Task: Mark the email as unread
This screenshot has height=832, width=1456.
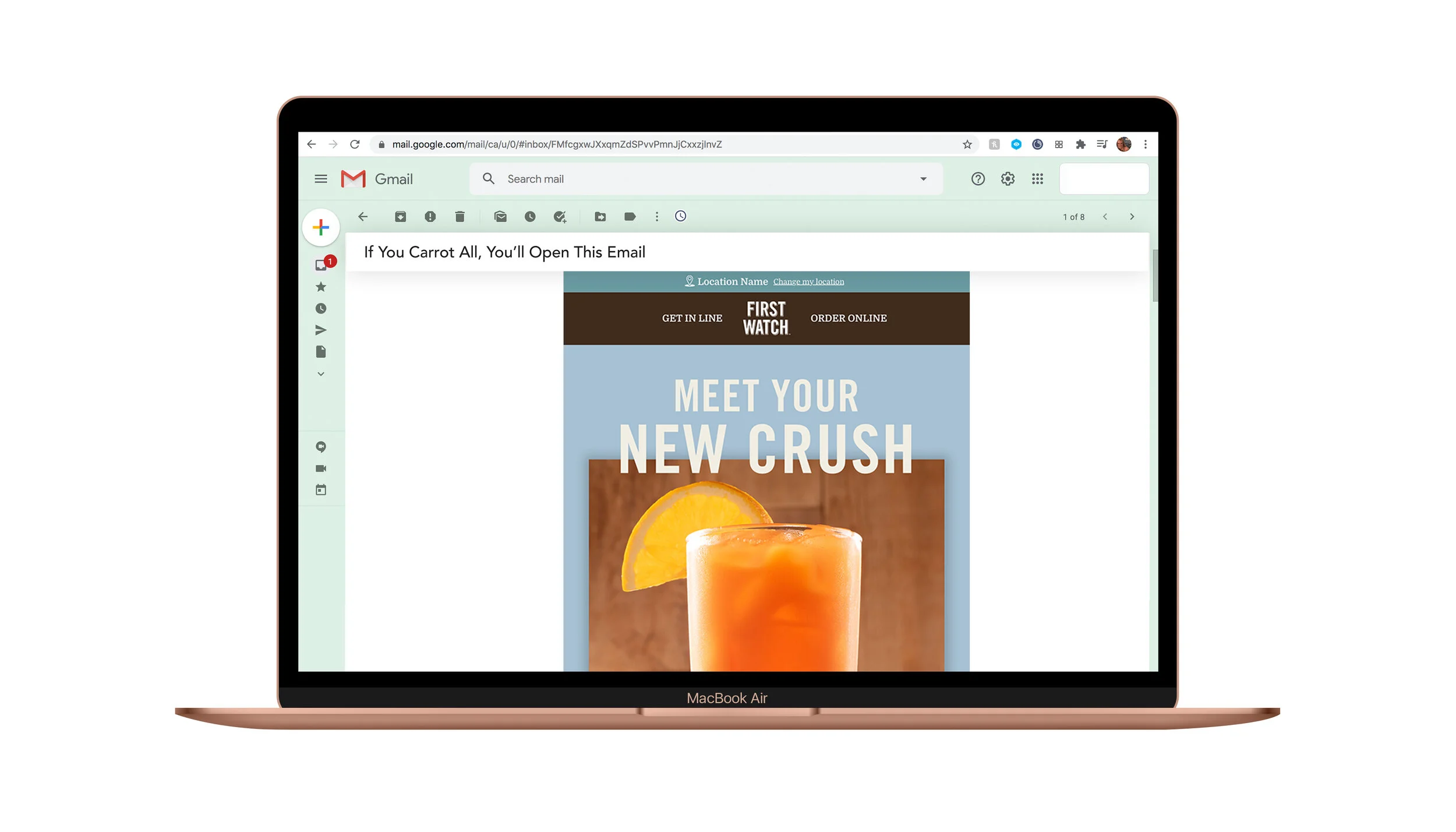Action: pyautogui.click(x=500, y=216)
